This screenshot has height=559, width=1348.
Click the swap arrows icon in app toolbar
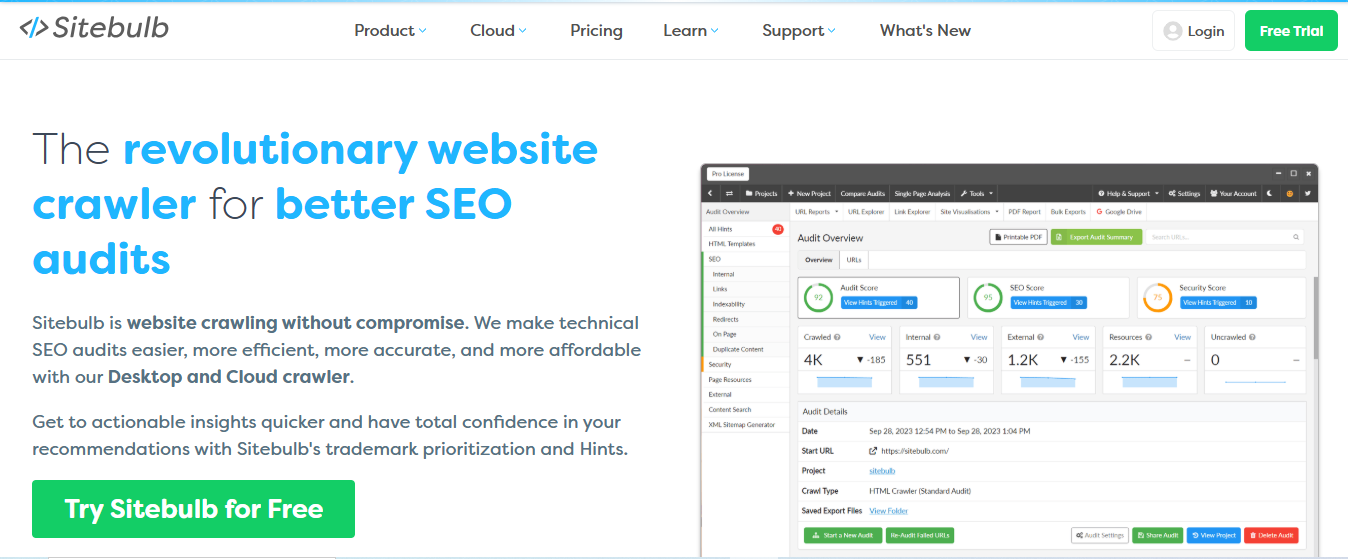729,193
